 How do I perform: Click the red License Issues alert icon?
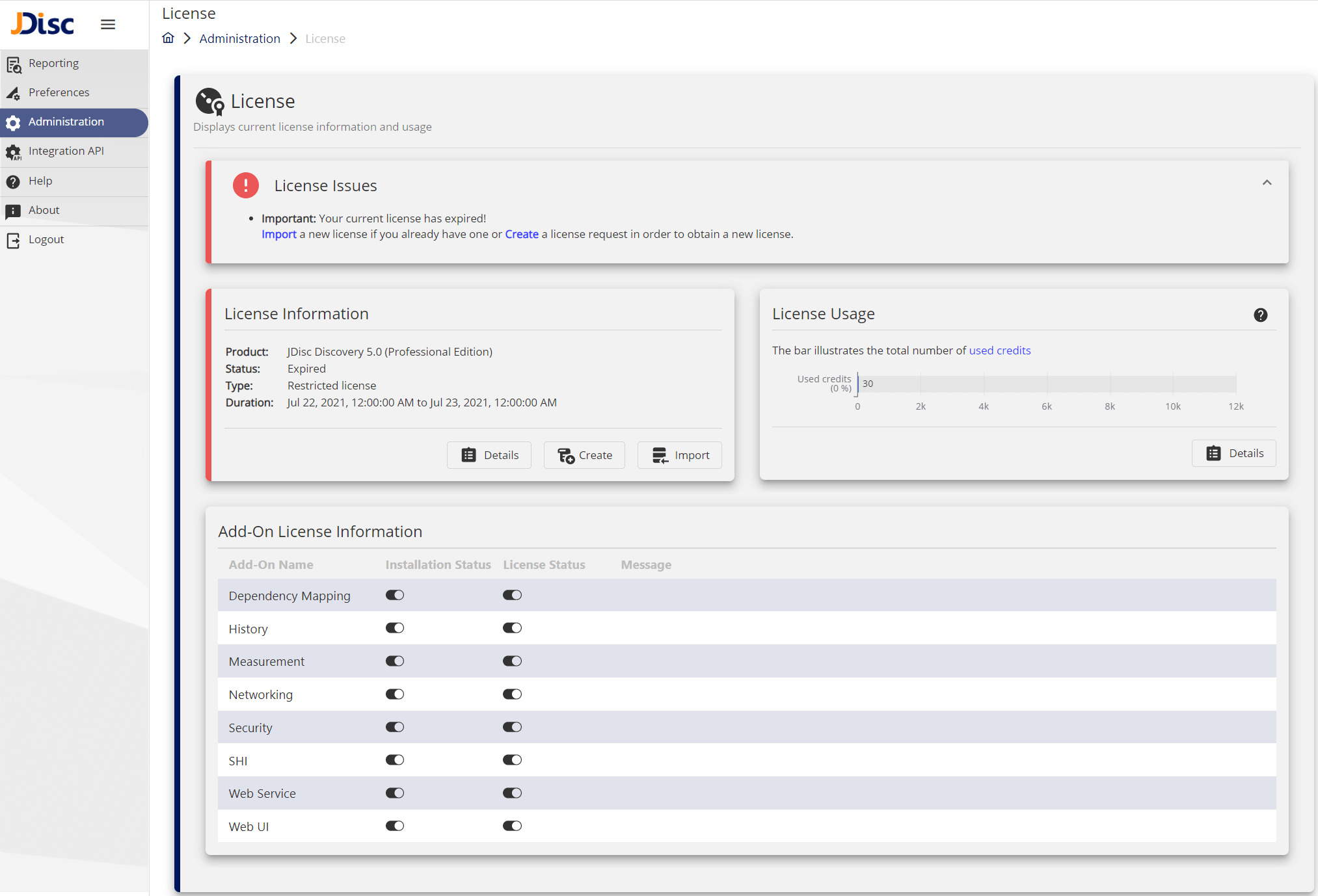click(x=246, y=185)
